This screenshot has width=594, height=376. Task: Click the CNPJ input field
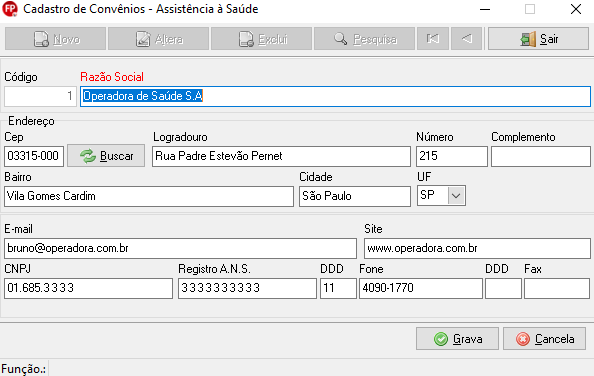89,288
